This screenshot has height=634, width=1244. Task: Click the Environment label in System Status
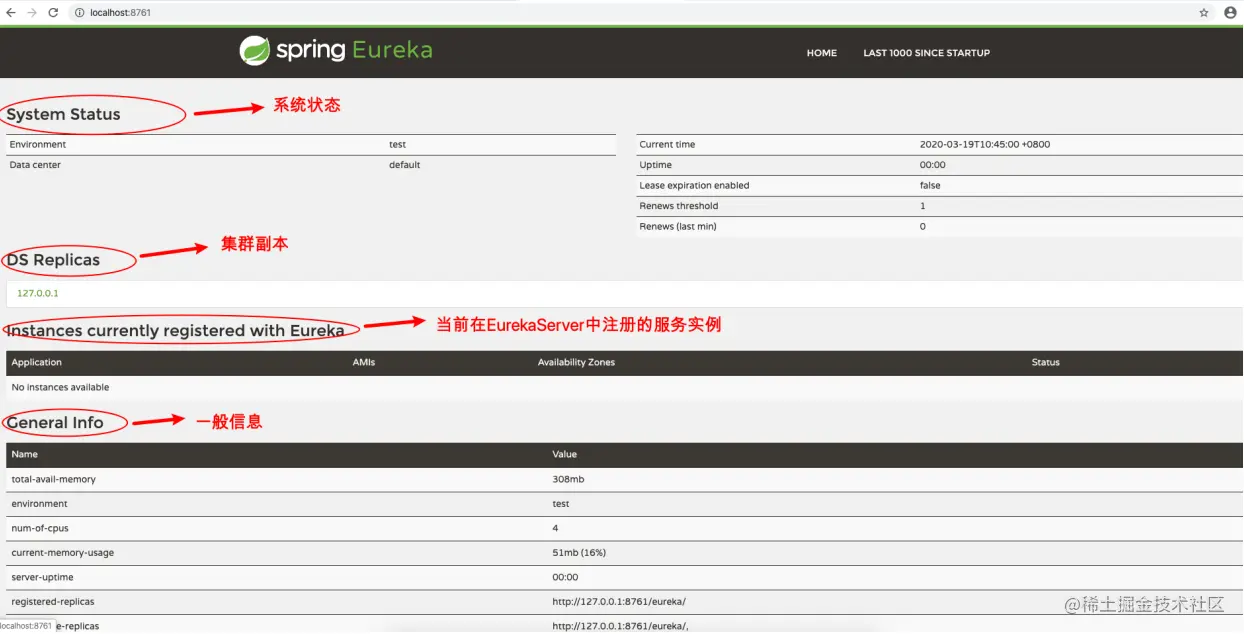(38, 145)
